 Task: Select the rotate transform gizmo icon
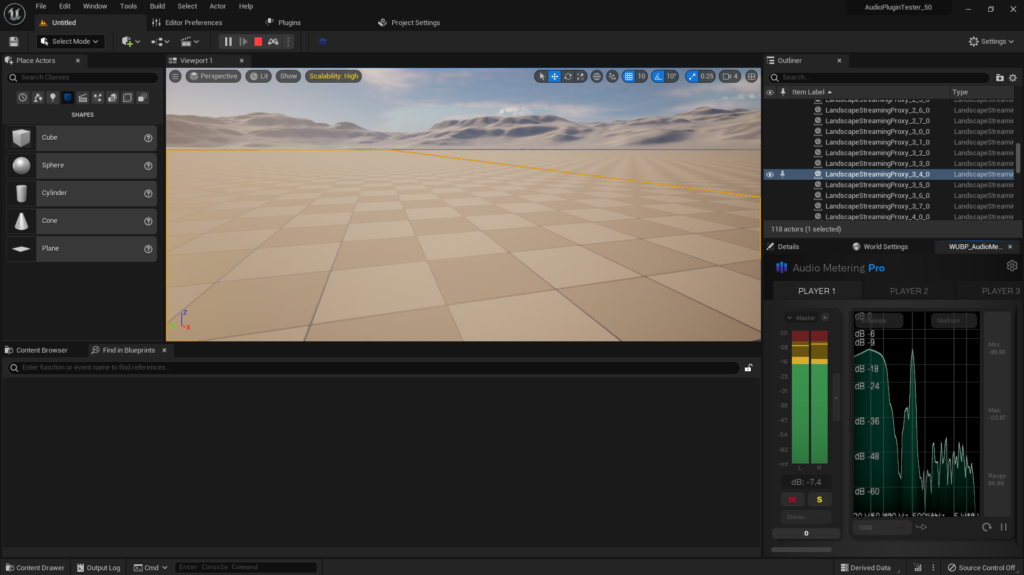coord(568,76)
